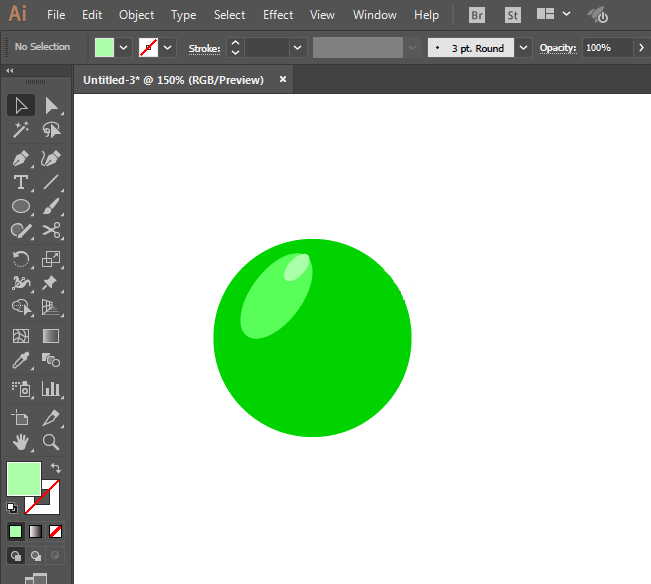Activate the Eyedropper tool

tap(20, 361)
